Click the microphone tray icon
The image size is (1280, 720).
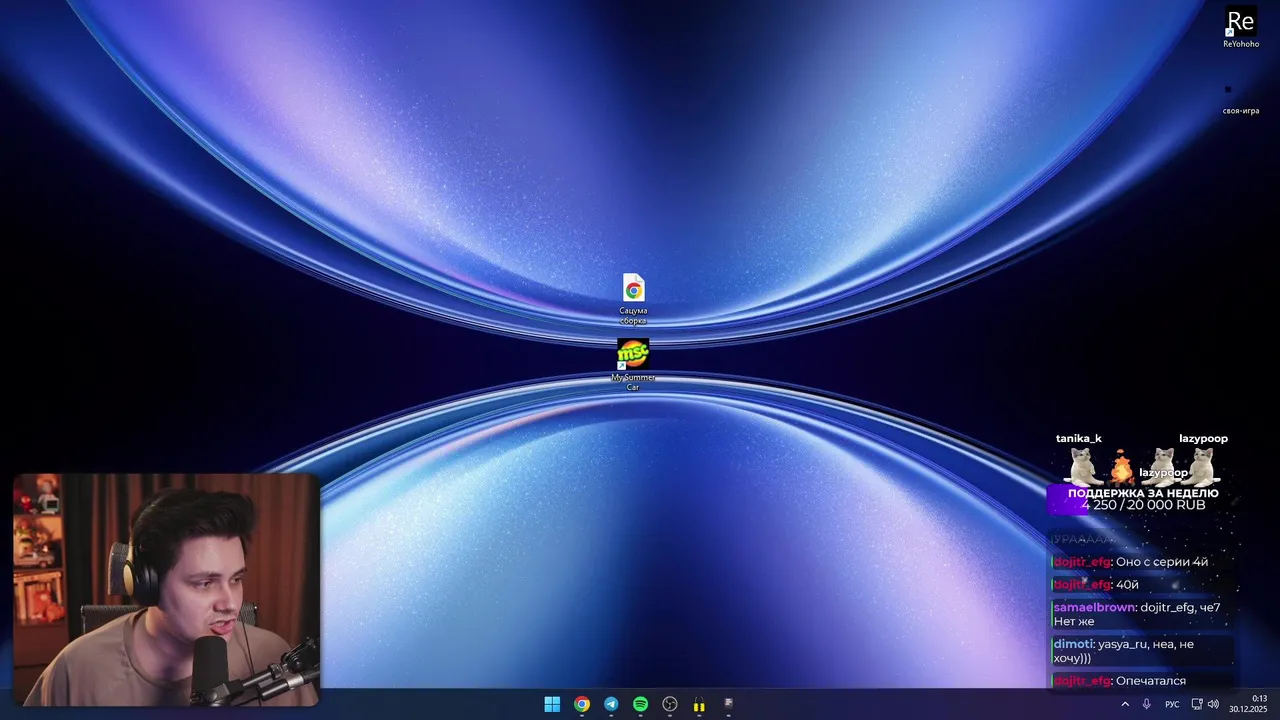1147,704
